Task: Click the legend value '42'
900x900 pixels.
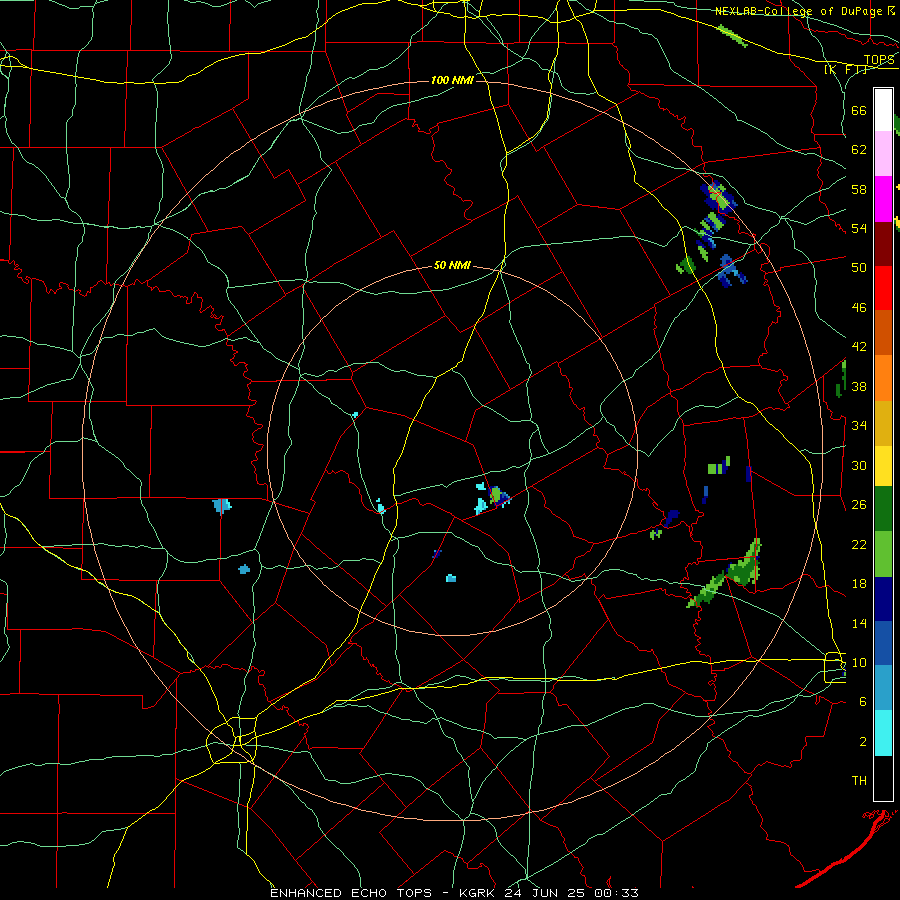Action: point(859,347)
